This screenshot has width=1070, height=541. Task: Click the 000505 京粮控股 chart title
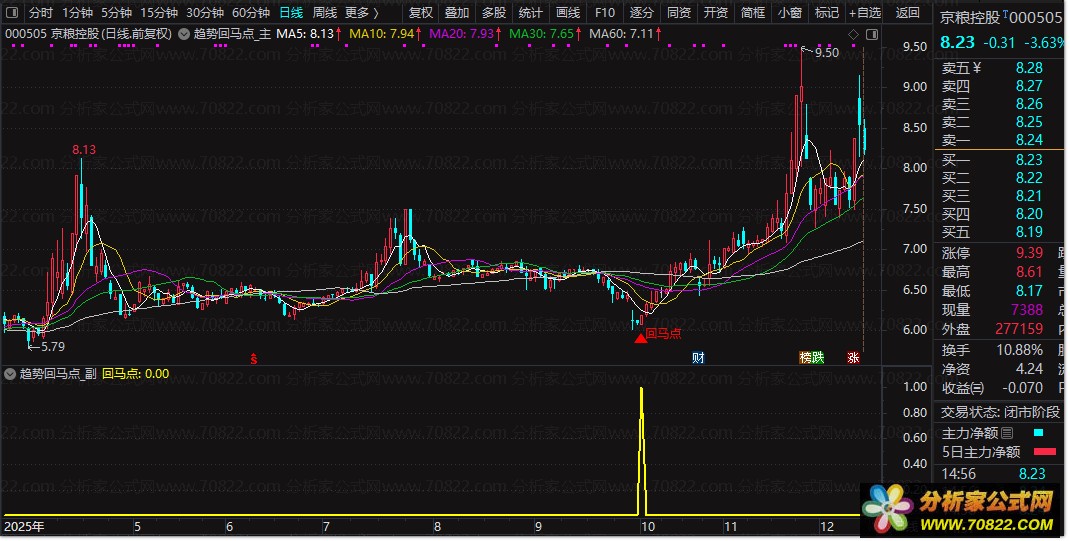pos(88,34)
